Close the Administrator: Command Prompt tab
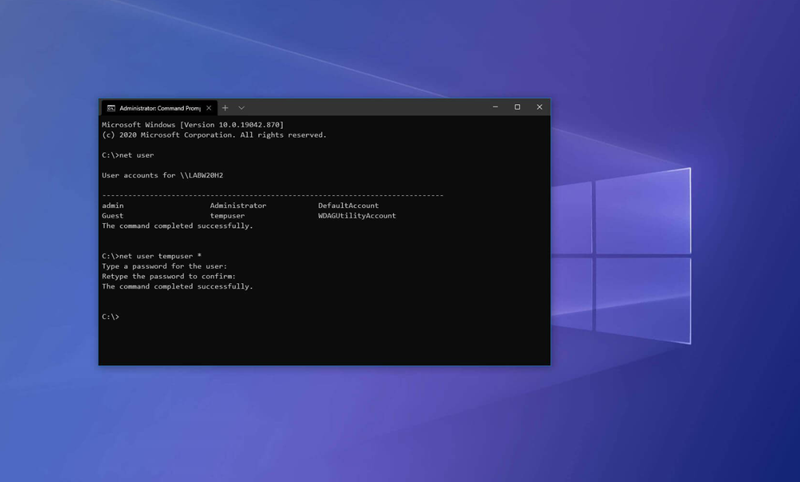The width and height of the screenshot is (800, 482). tap(209, 108)
